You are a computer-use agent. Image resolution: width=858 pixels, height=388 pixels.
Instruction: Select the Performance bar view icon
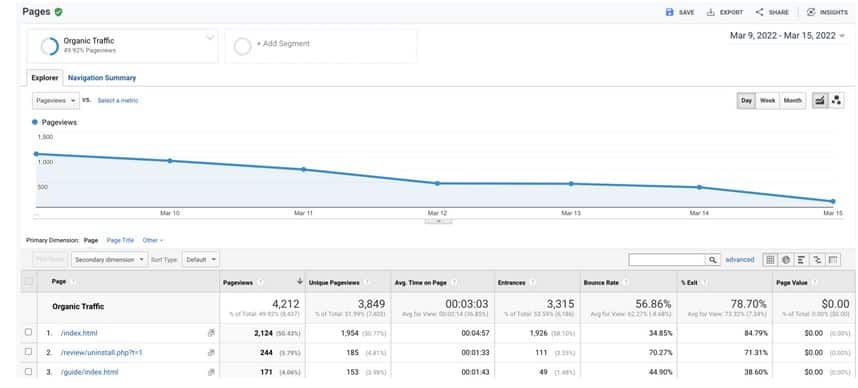(x=802, y=260)
